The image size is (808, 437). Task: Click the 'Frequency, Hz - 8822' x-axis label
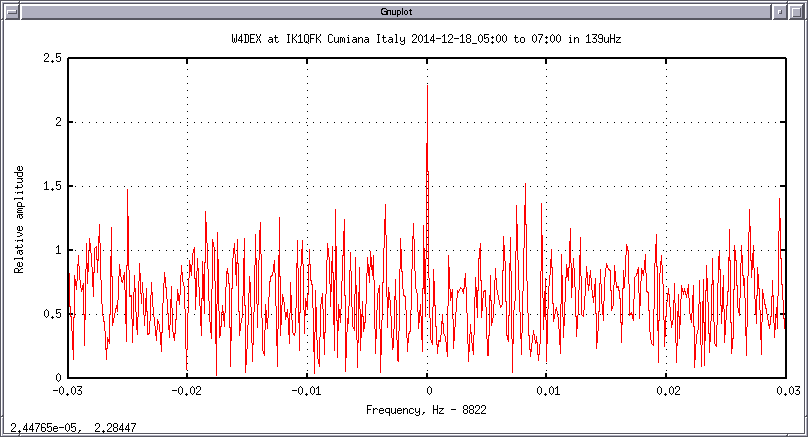[x=426, y=410]
